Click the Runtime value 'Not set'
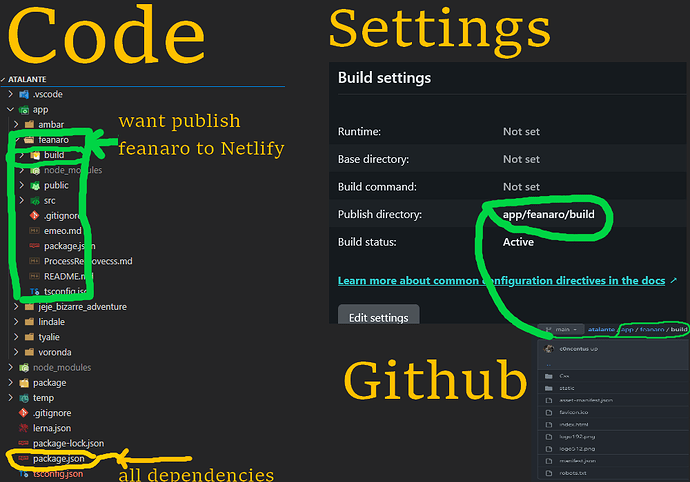The height and width of the screenshot is (482, 690). tap(521, 132)
